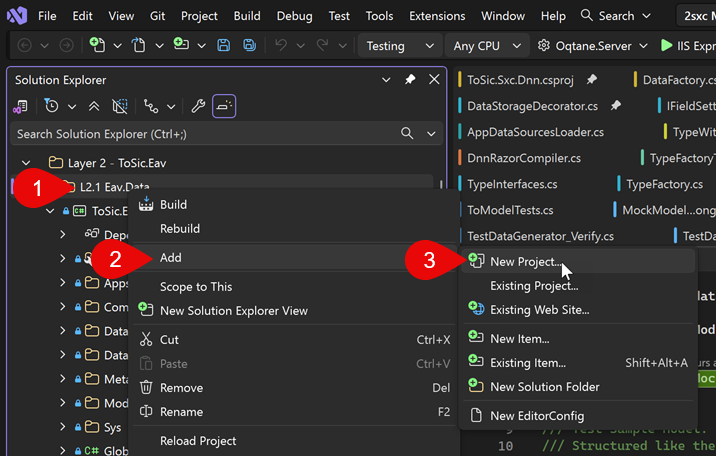Choose Existing Project... in submenu

click(578, 286)
